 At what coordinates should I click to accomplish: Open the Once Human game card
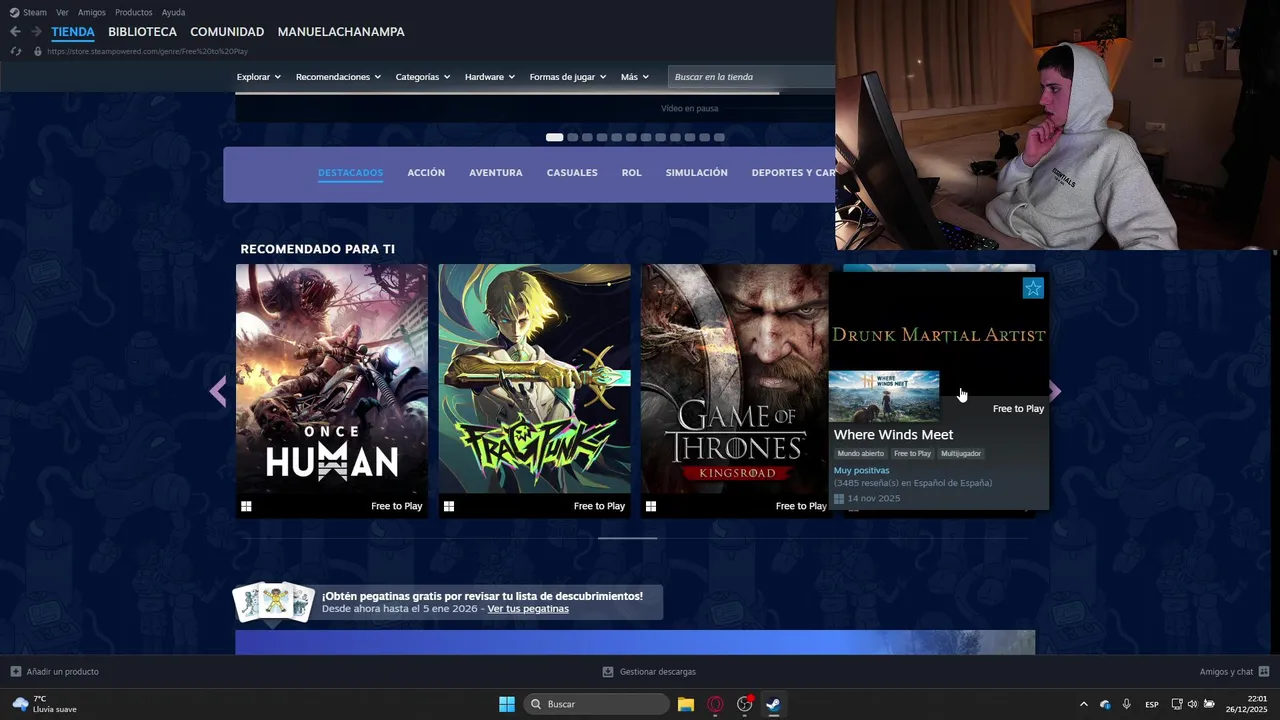332,391
